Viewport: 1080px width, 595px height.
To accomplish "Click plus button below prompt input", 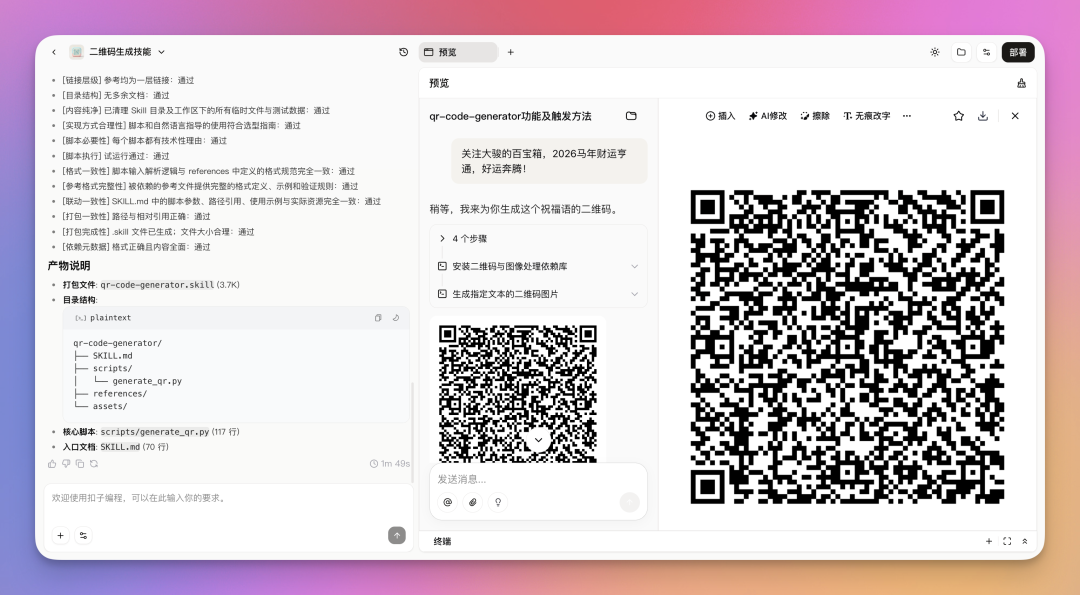I will click(x=61, y=535).
